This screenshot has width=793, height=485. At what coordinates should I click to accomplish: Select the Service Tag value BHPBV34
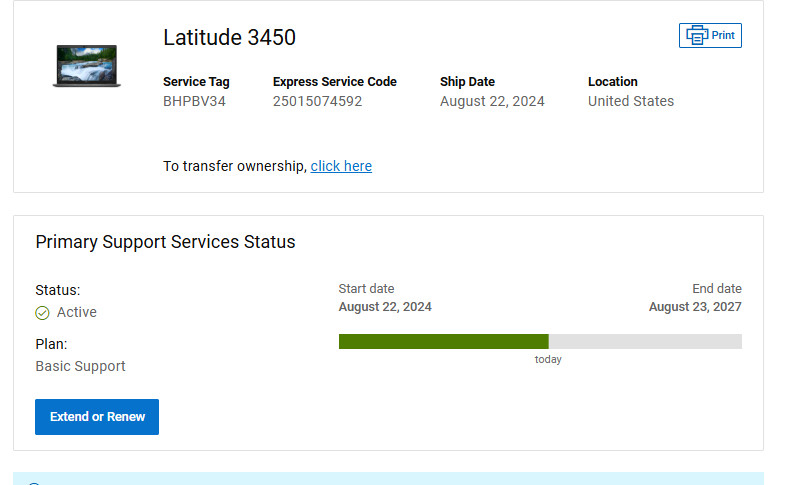(194, 101)
